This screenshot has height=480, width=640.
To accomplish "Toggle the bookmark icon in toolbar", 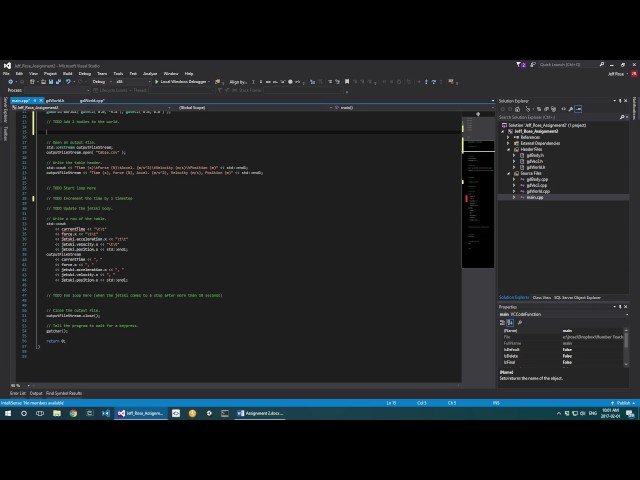I will tap(347, 82).
